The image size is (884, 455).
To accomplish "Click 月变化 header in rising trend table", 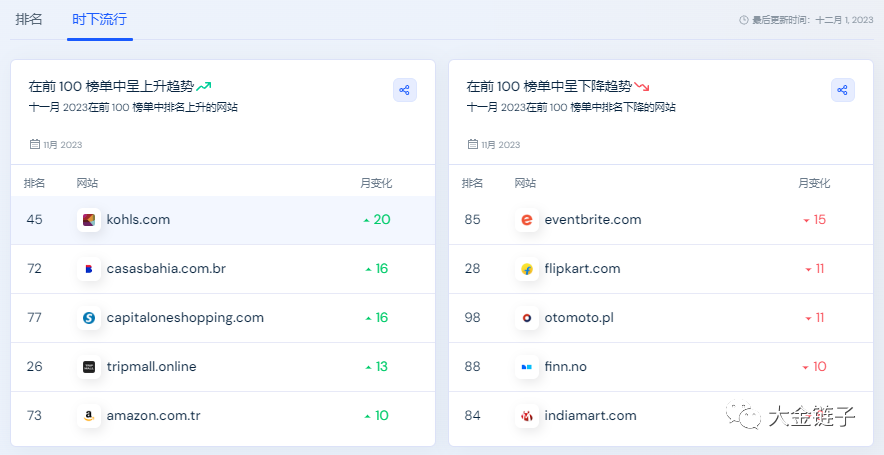I will tap(376, 183).
